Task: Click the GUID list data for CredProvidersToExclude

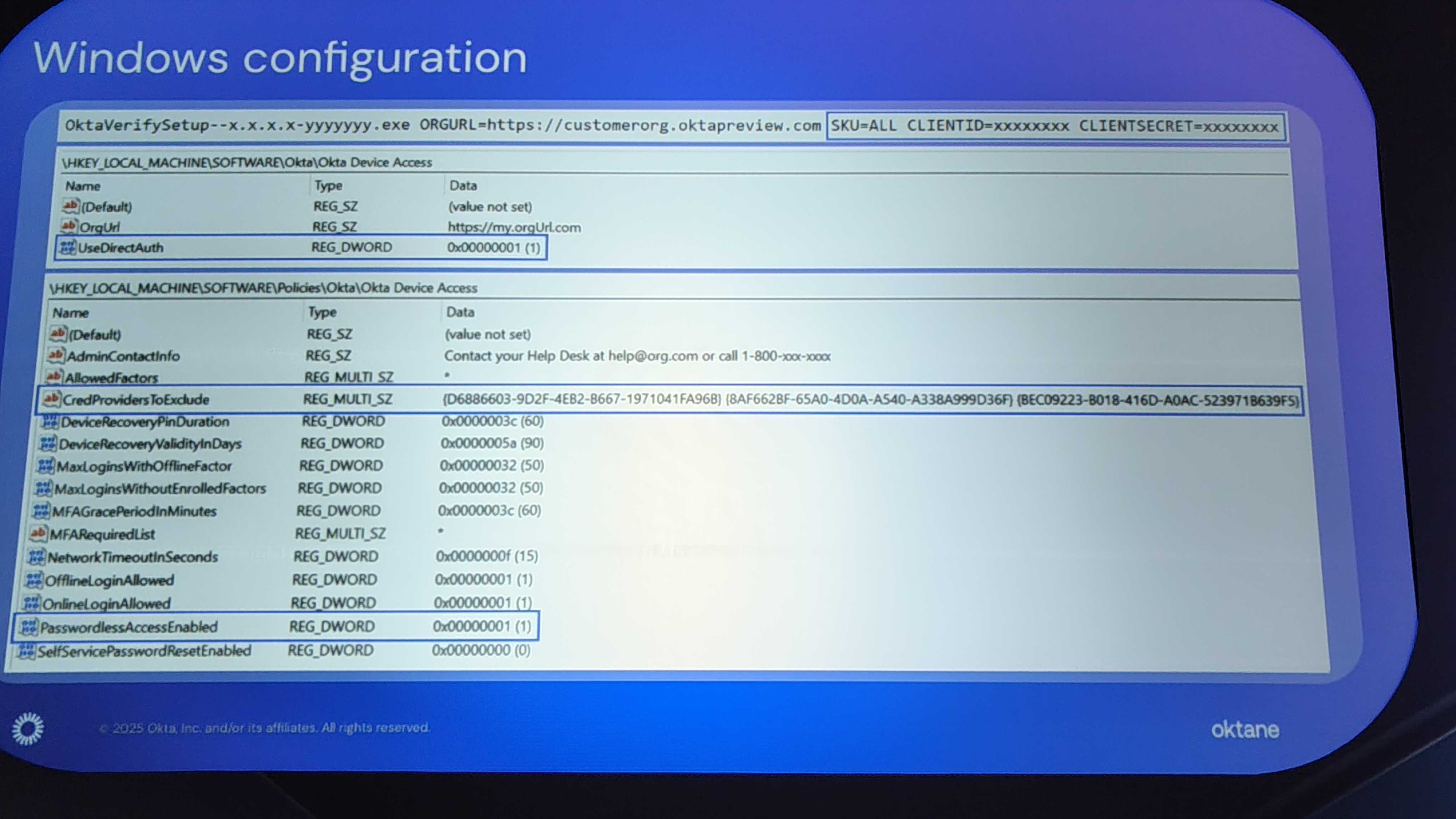Action: pyautogui.click(x=870, y=400)
